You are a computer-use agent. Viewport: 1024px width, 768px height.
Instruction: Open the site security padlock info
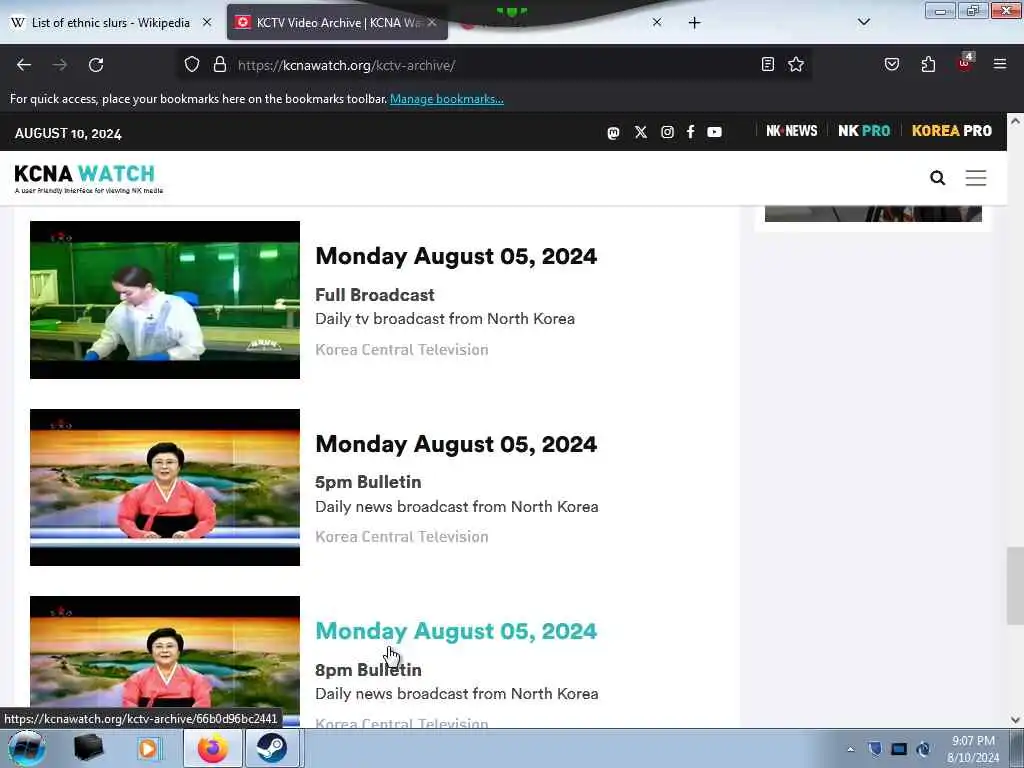click(220, 65)
